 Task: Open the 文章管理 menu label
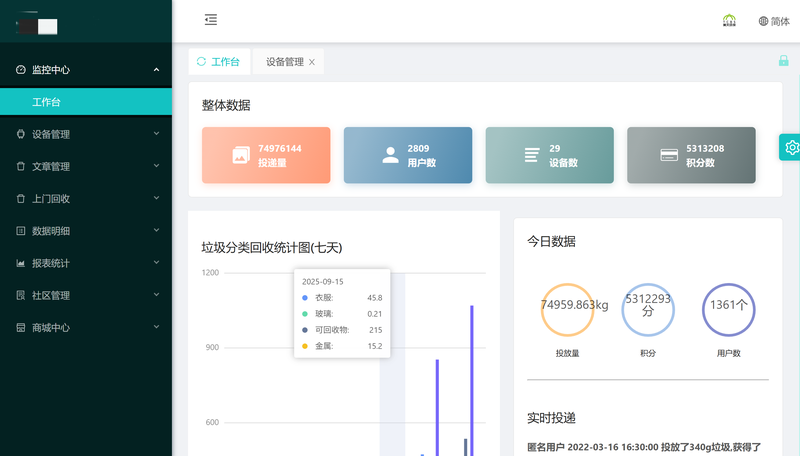51,166
